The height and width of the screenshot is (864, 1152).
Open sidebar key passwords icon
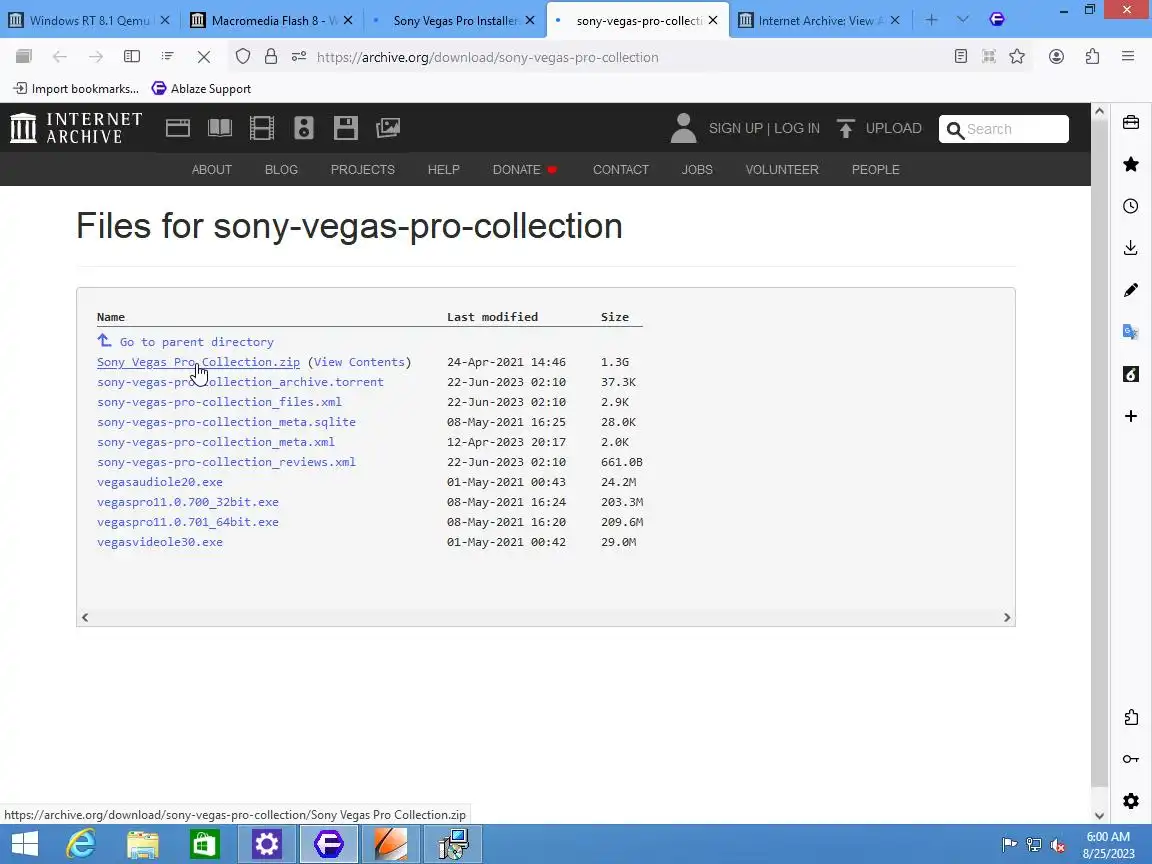pyautogui.click(x=1131, y=759)
